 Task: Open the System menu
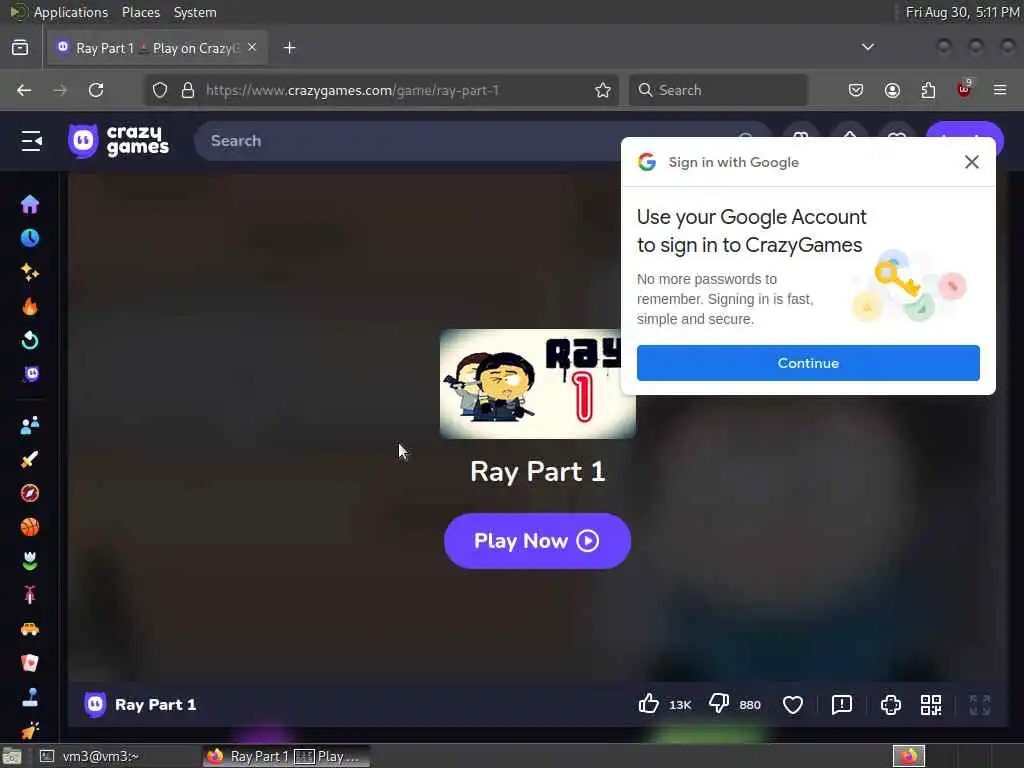coord(195,12)
